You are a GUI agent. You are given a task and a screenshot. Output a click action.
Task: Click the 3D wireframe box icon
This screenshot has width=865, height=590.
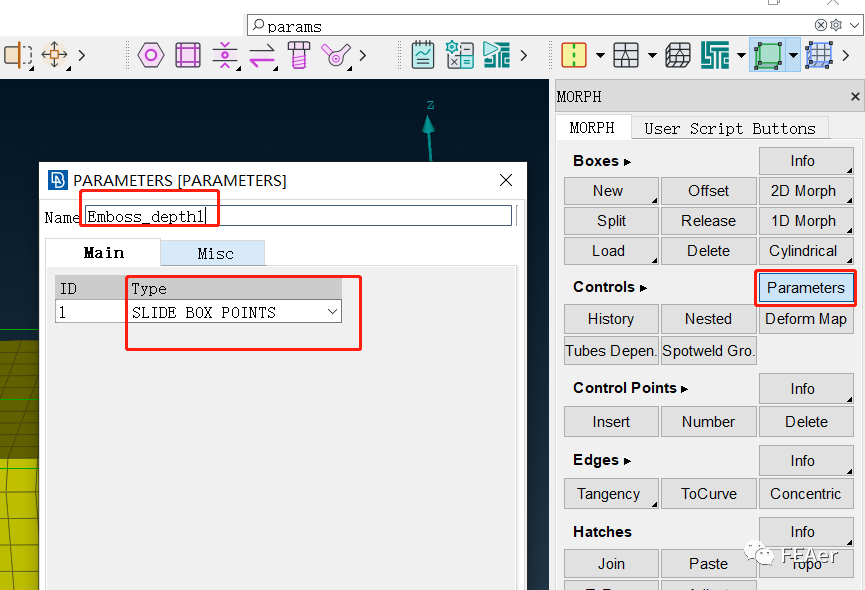click(677, 55)
